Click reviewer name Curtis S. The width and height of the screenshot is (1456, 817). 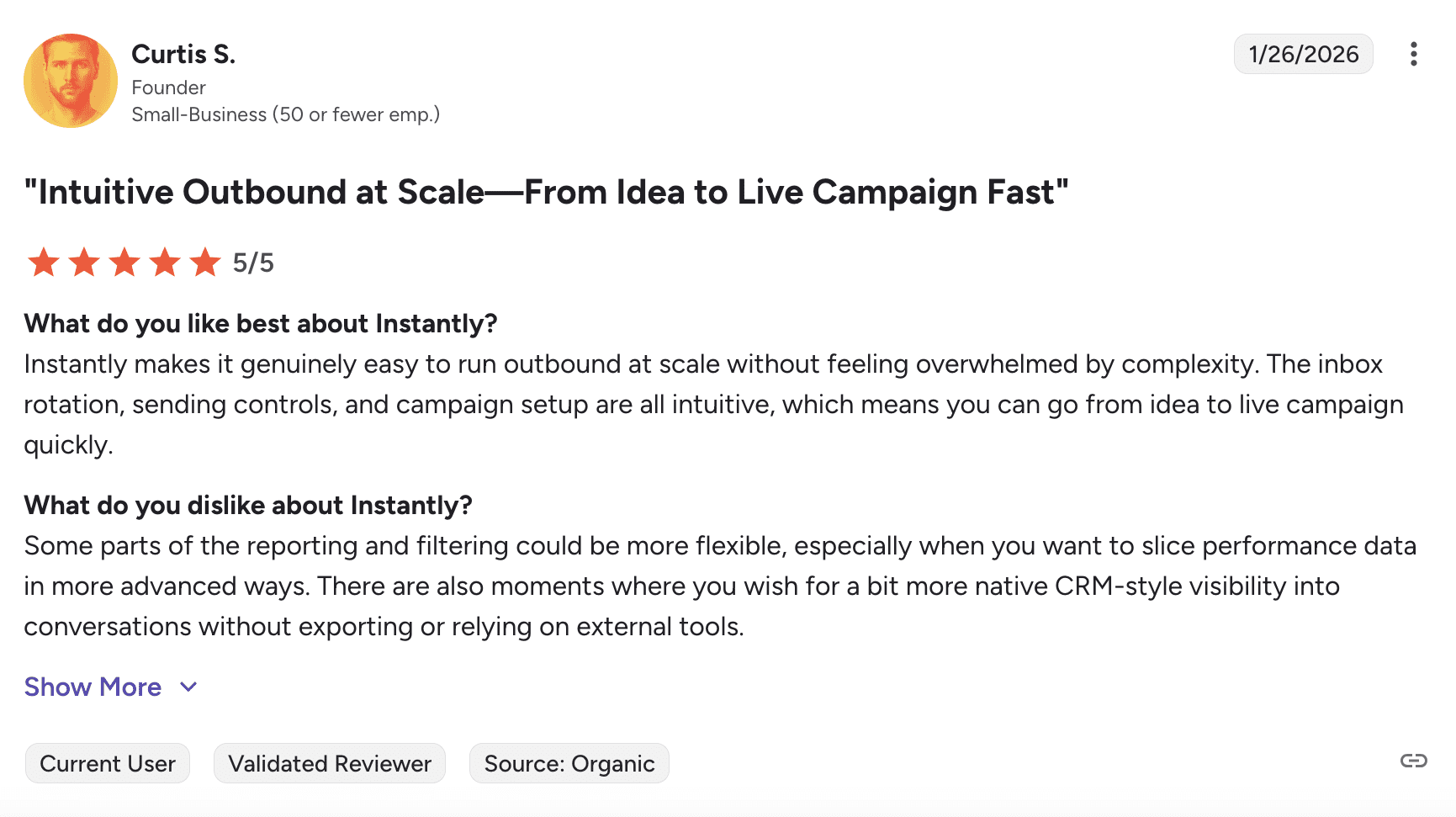[x=183, y=54]
